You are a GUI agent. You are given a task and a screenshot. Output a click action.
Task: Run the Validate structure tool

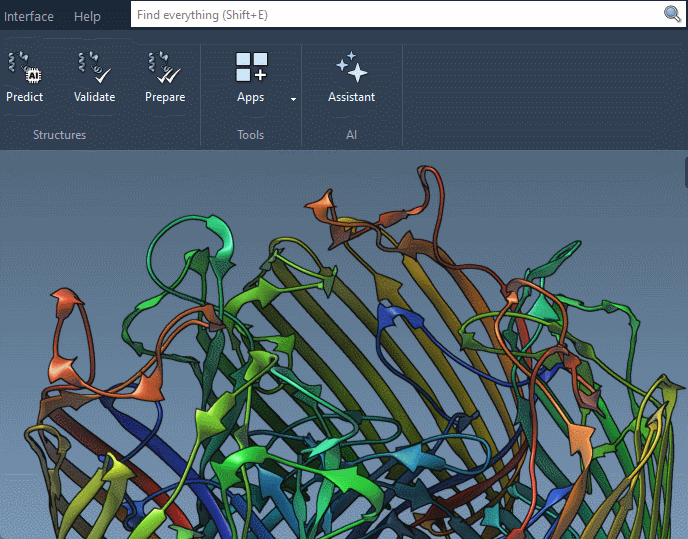coord(94,69)
